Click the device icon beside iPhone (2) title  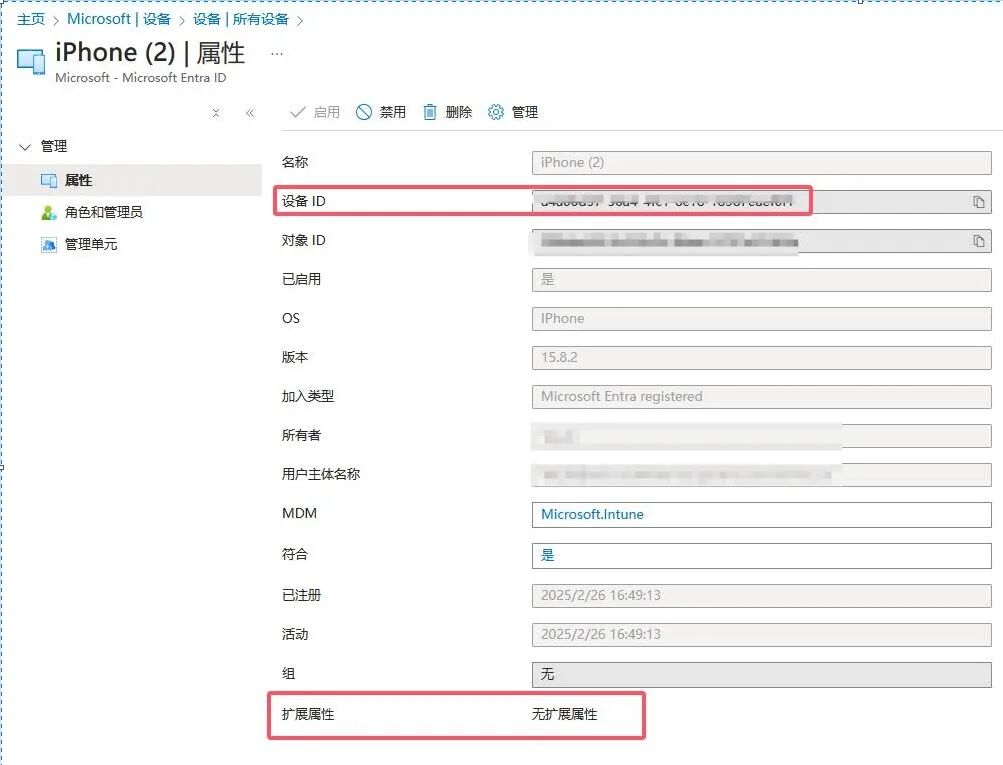point(31,61)
